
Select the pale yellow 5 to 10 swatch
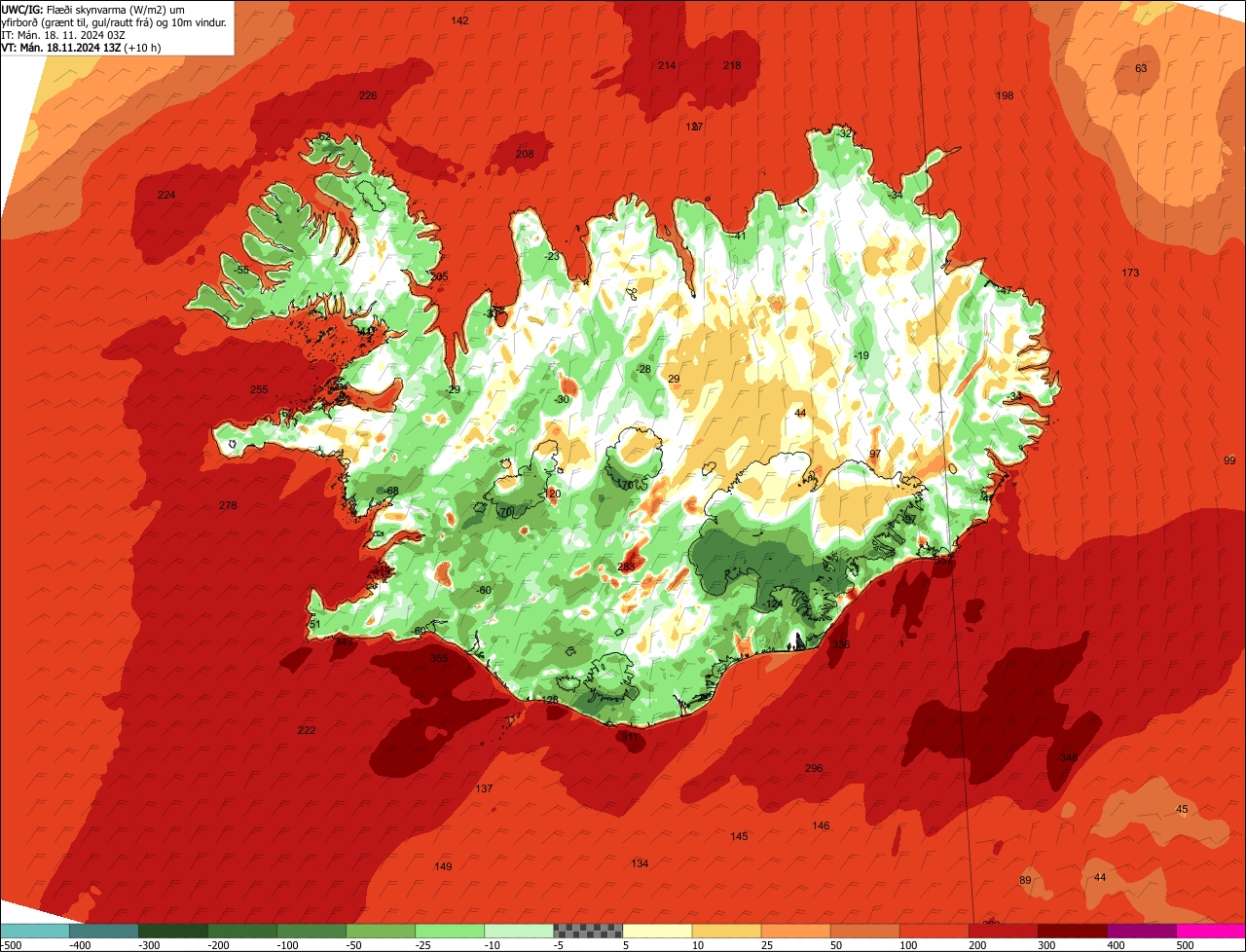(657, 931)
